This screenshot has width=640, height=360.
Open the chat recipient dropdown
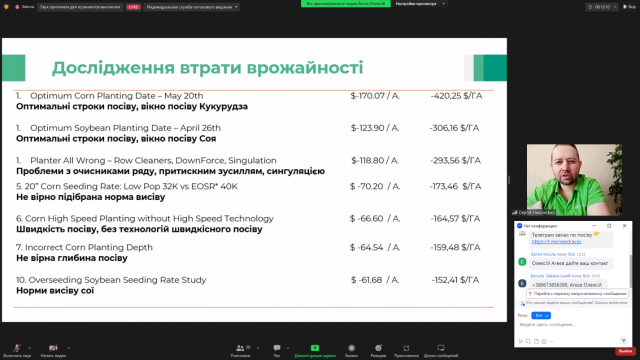pos(541,316)
